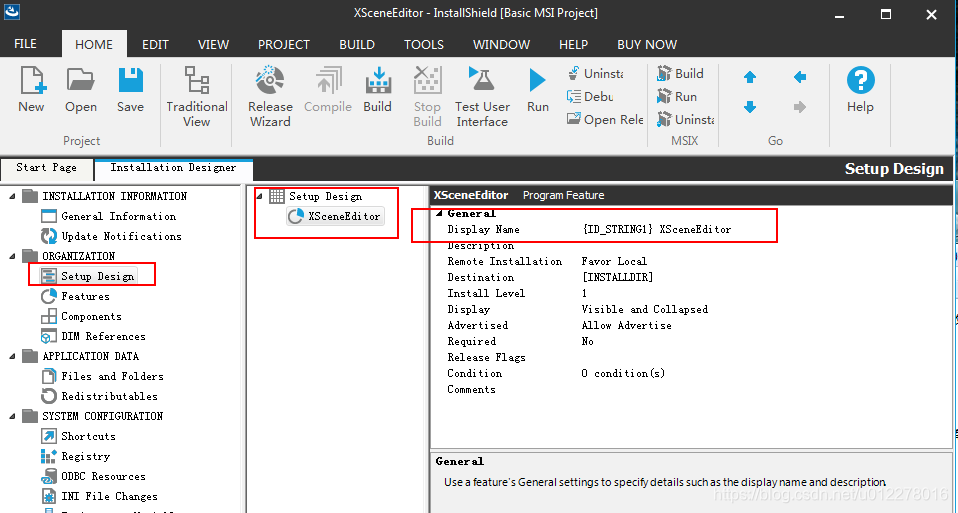This screenshot has height=513, width=958.
Task: Collapse the SYSTEM CONFIGURATION node
Action: 12,416
